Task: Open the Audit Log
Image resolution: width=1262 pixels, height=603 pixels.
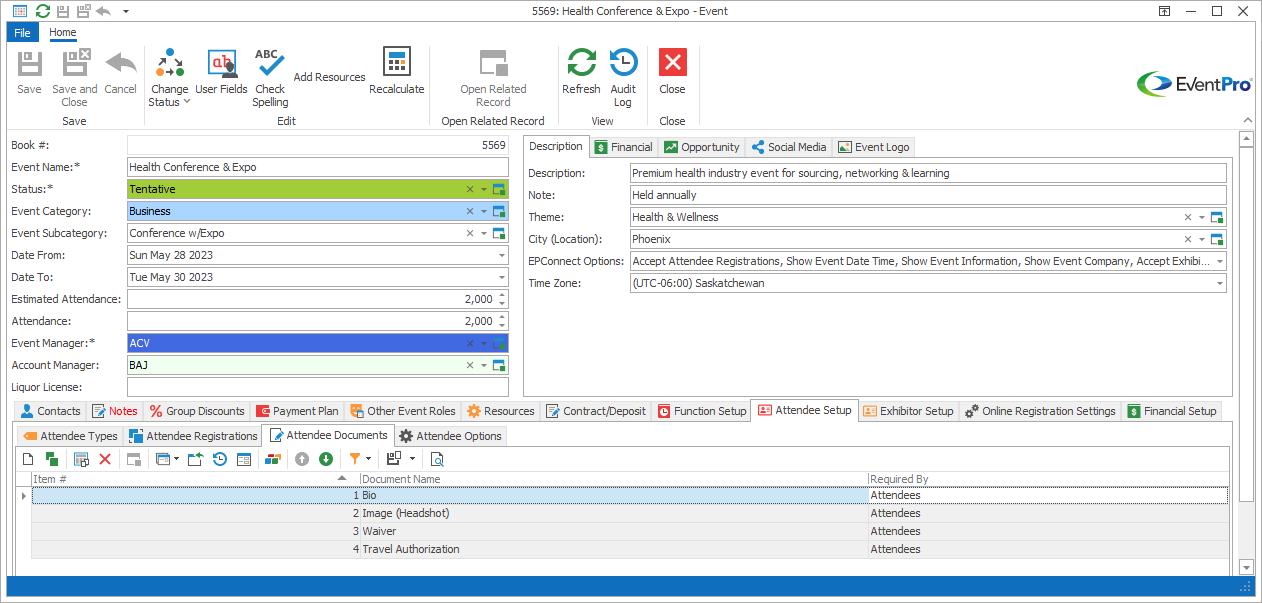Action: pos(623,78)
